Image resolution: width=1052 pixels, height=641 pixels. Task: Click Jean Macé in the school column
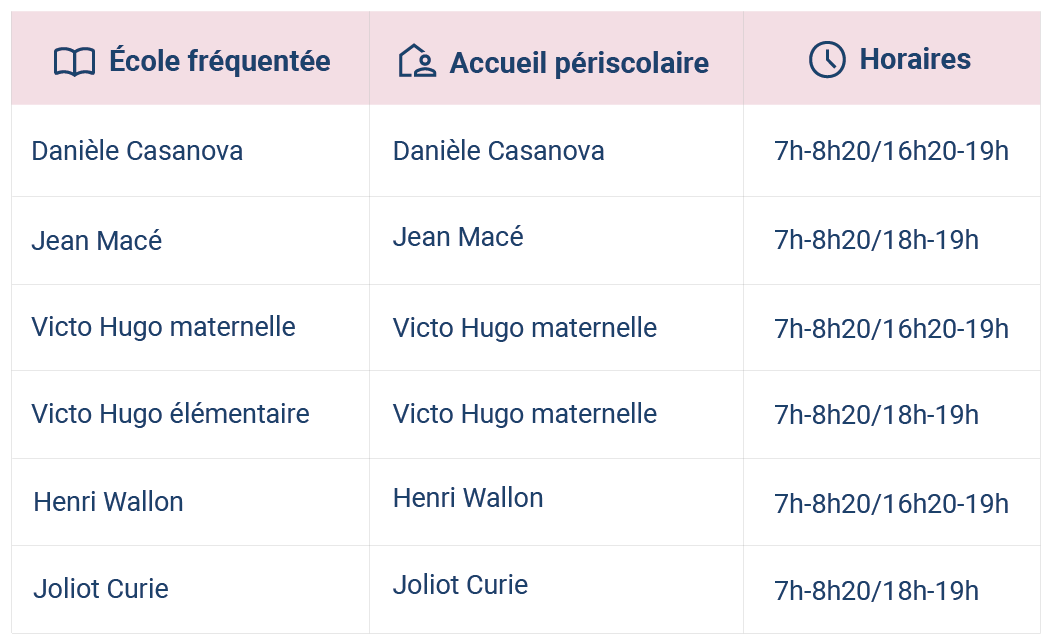click(97, 240)
